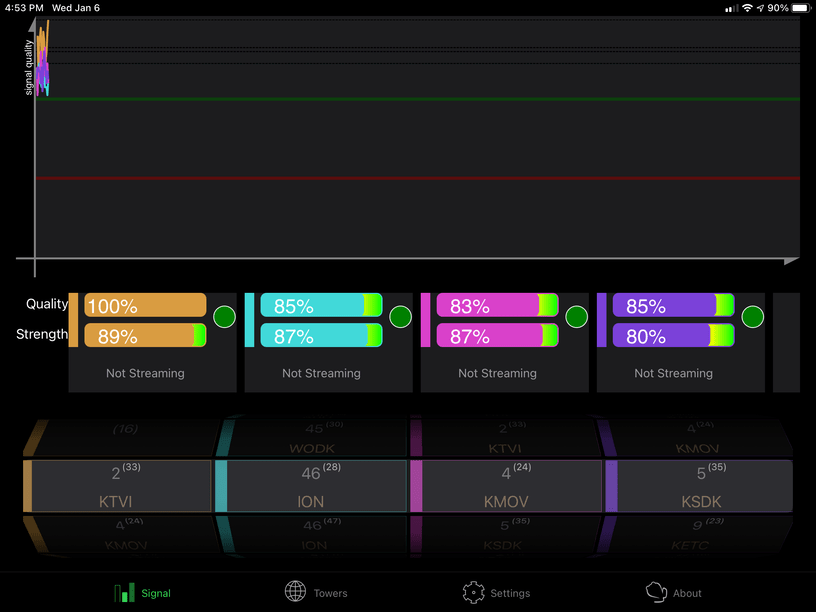Screen dimensions: 816x612
Task: Select the purple 80% strength bar
Action: point(673,336)
